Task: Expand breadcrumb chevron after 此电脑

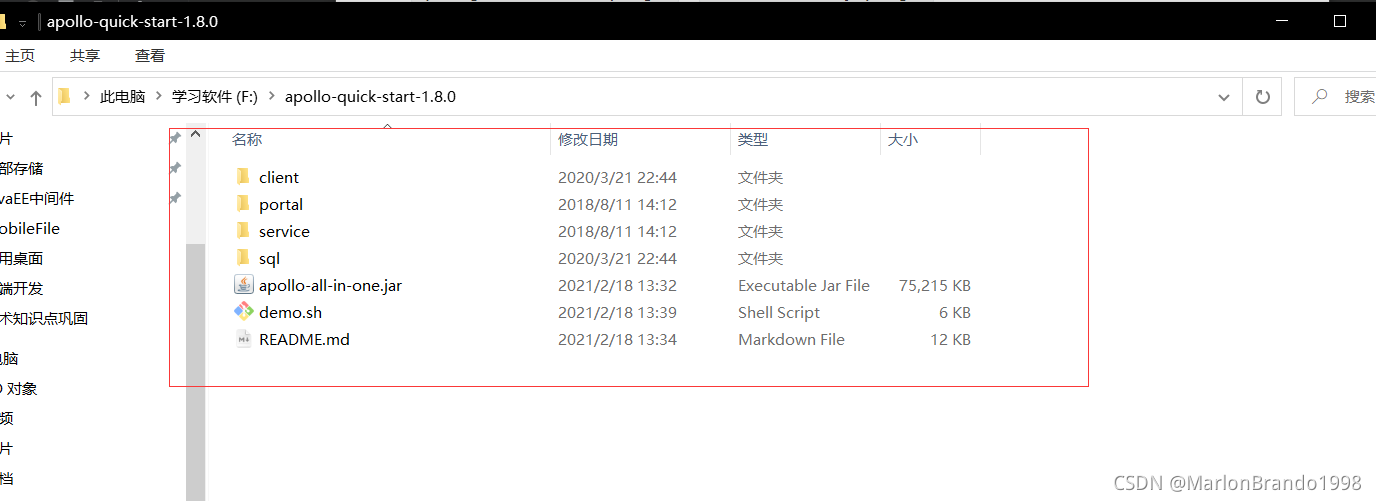Action: coord(158,97)
